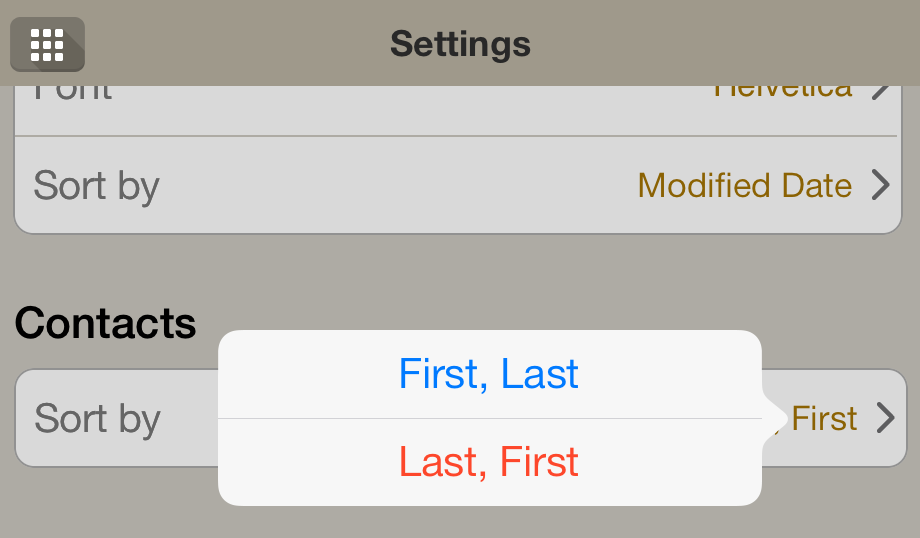Open the grid menu icon in header
The height and width of the screenshot is (538, 920).
coord(48,45)
